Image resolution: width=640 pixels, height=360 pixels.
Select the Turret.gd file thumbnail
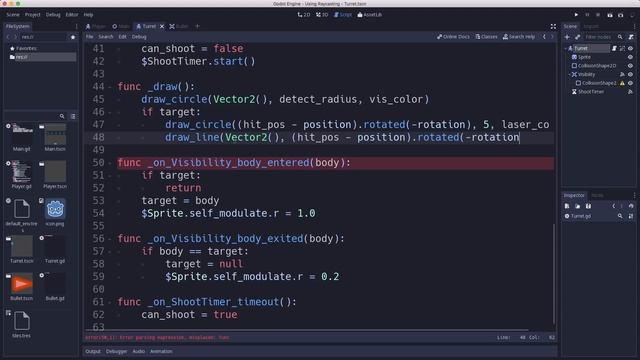coord(55,250)
